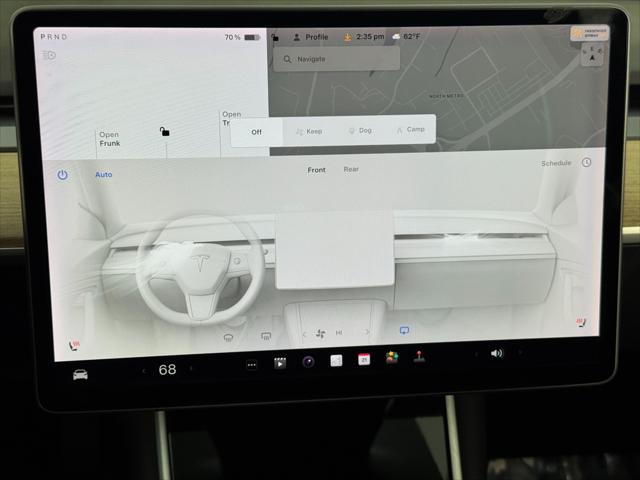Tap the lock icon in status bar
This screenshot has width=640, height=480.
pos(275,38)
